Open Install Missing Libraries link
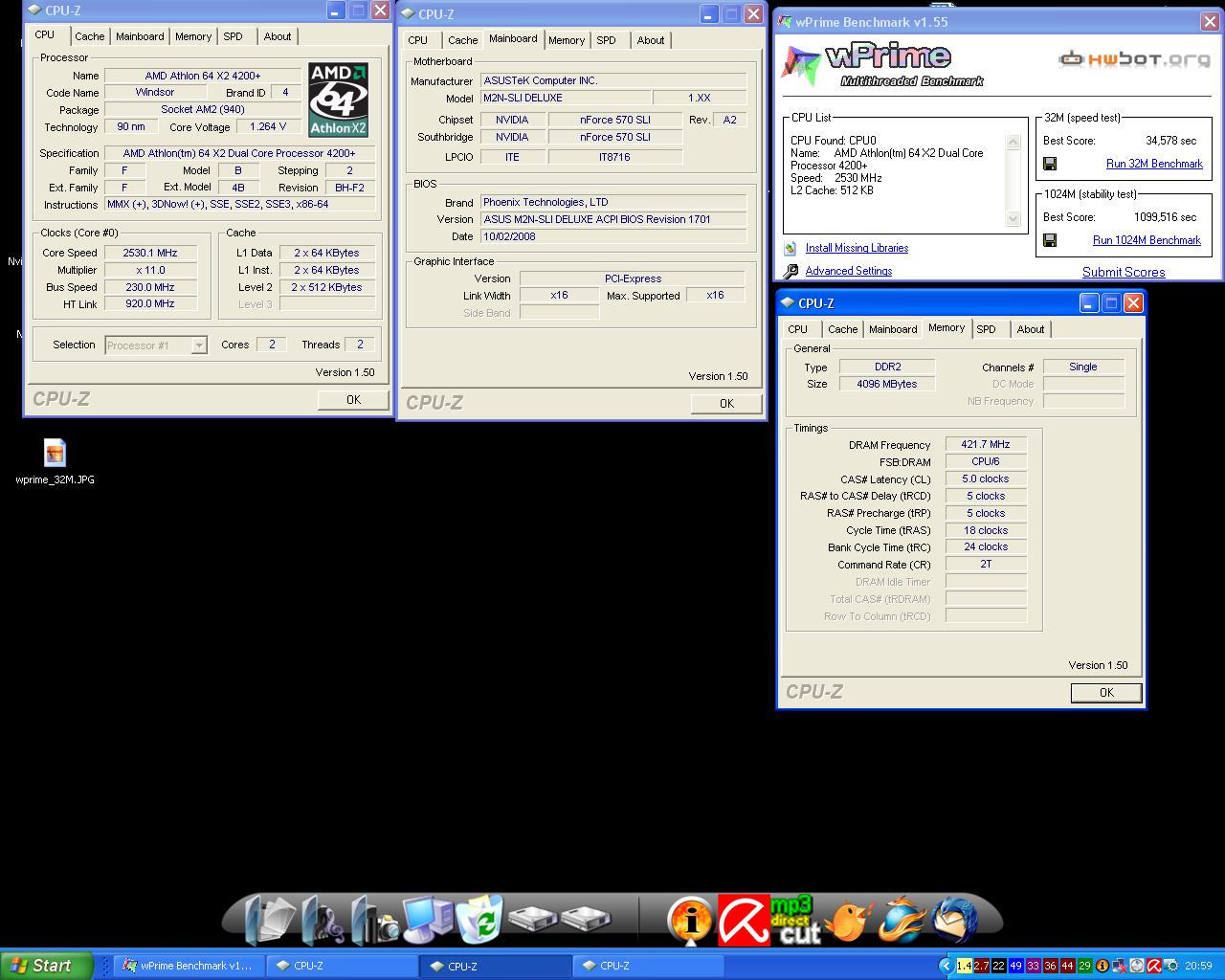The width and height of the screenshot is (1225, 980). (857, 248)
